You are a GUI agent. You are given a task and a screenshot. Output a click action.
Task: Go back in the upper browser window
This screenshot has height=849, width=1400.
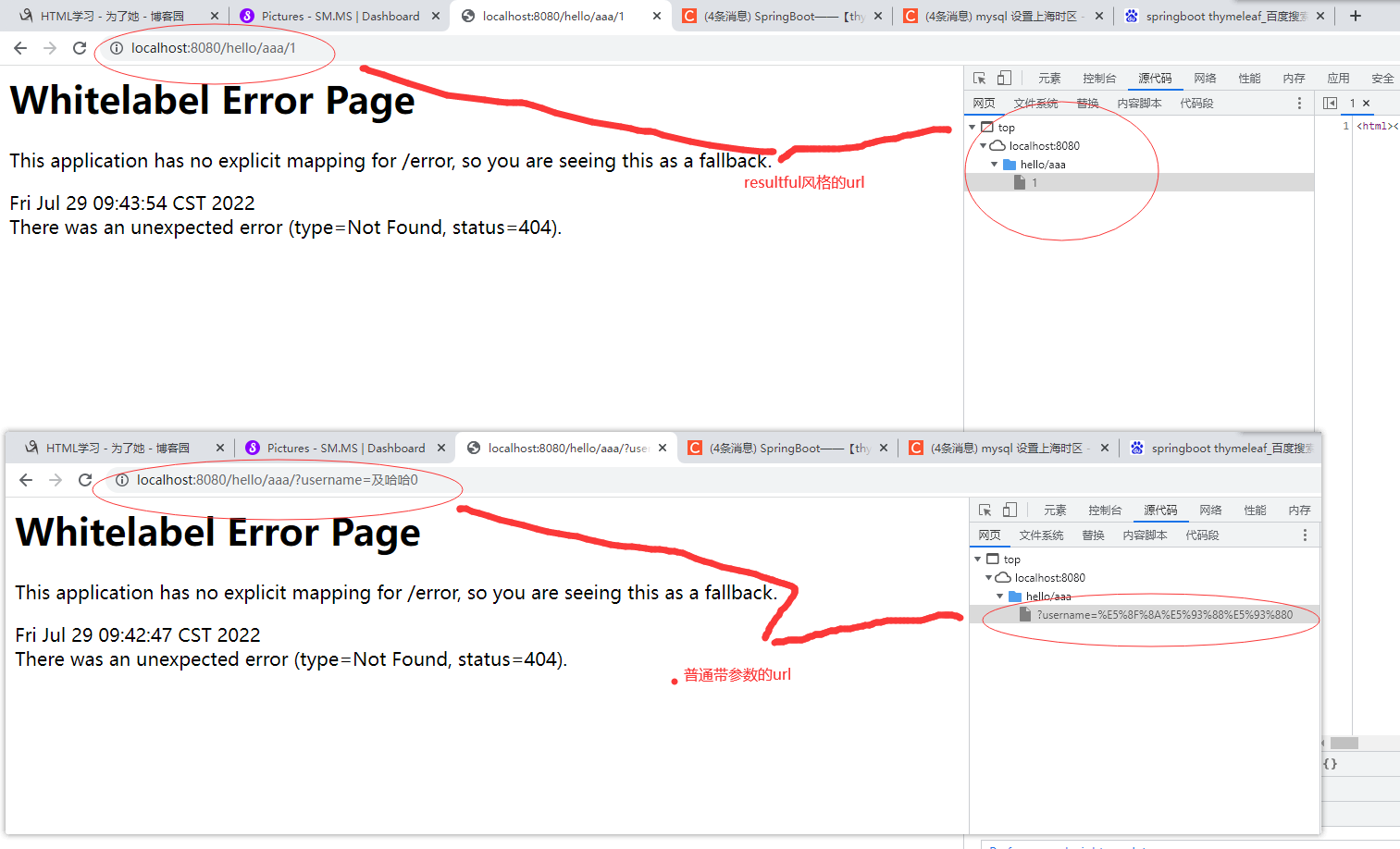point(20,48)
